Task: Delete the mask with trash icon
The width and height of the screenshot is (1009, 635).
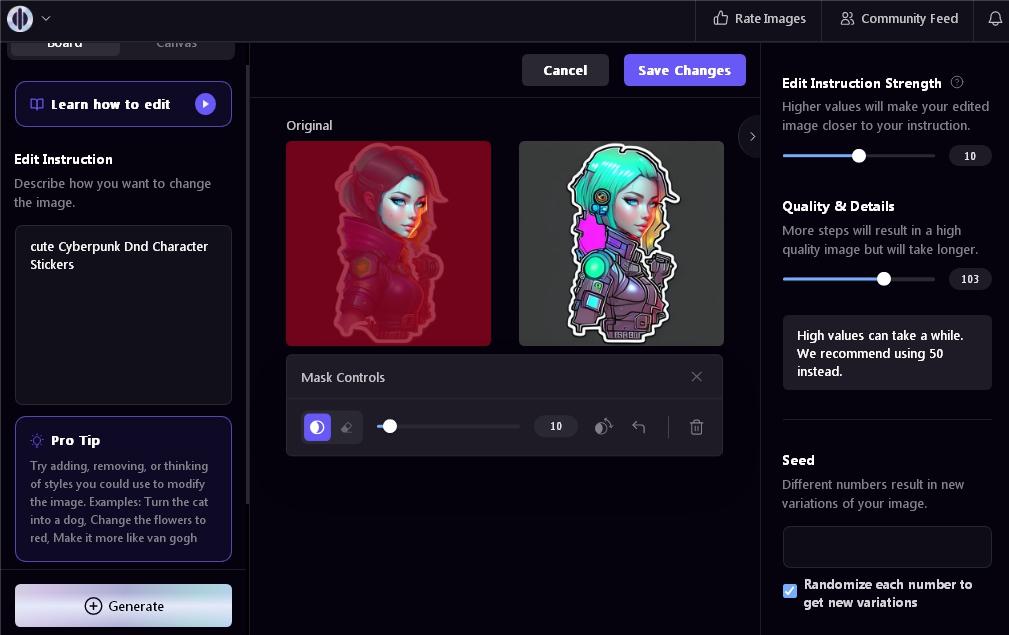Action: pos(696,427)
